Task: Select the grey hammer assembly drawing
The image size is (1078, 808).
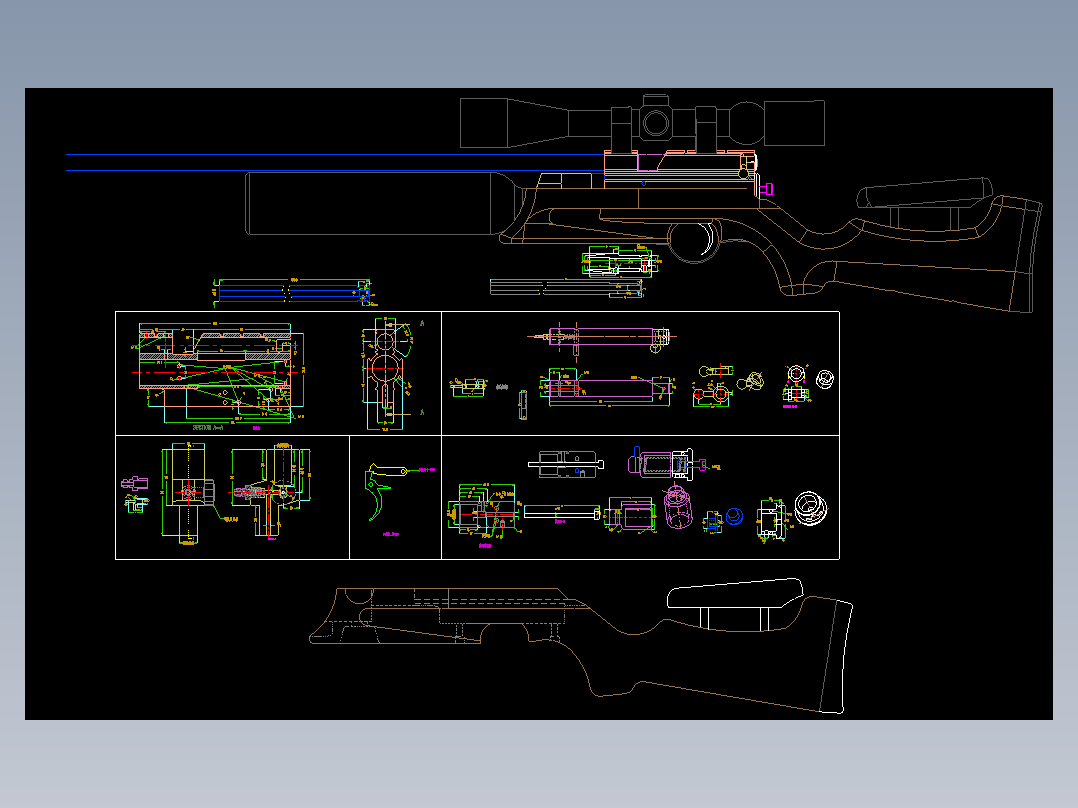Action: click(566, 464)
